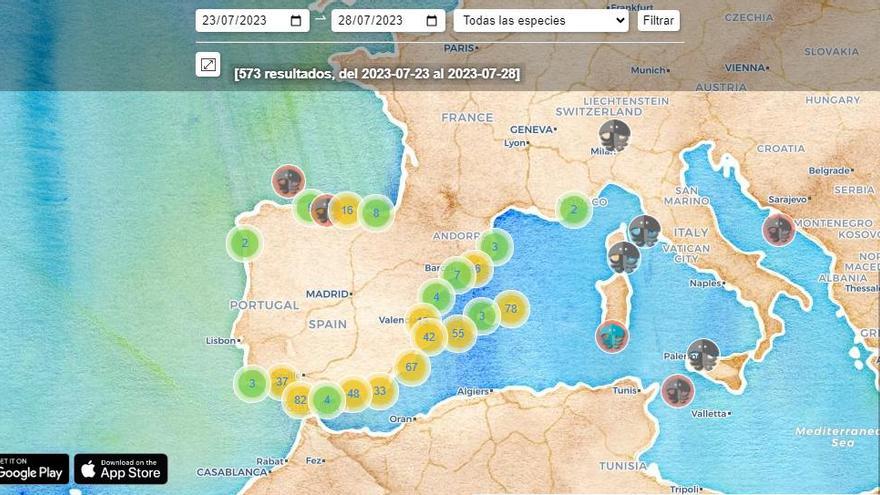880x495 pixels.
Task: Click the VIENNA city label
Action: (745, 68)
